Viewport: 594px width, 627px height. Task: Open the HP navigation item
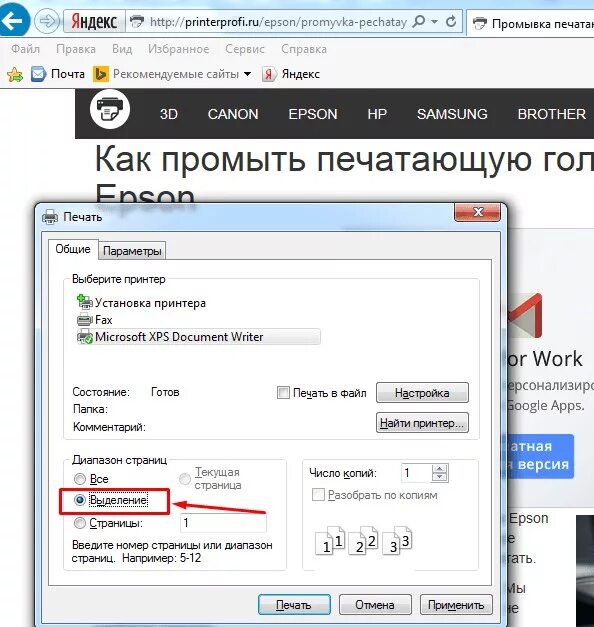click(377, 114)
